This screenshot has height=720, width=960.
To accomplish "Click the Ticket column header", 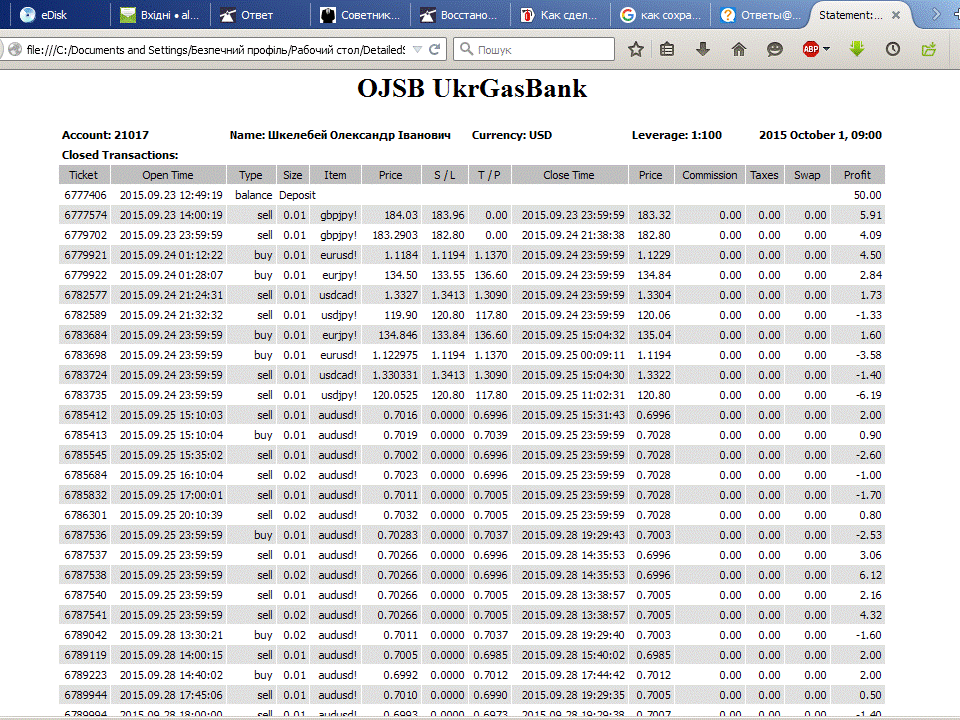I will (x=84, y=175).
